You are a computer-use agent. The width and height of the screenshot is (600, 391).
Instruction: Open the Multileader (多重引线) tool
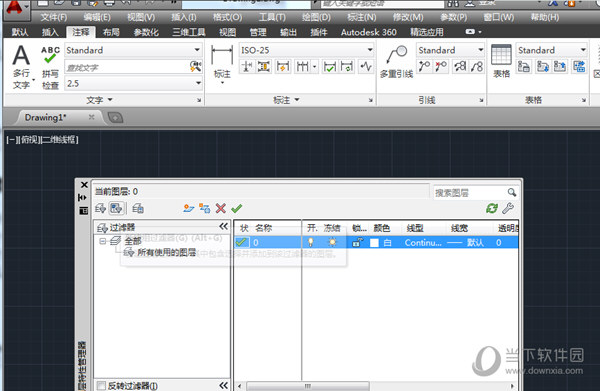point(396,62)
